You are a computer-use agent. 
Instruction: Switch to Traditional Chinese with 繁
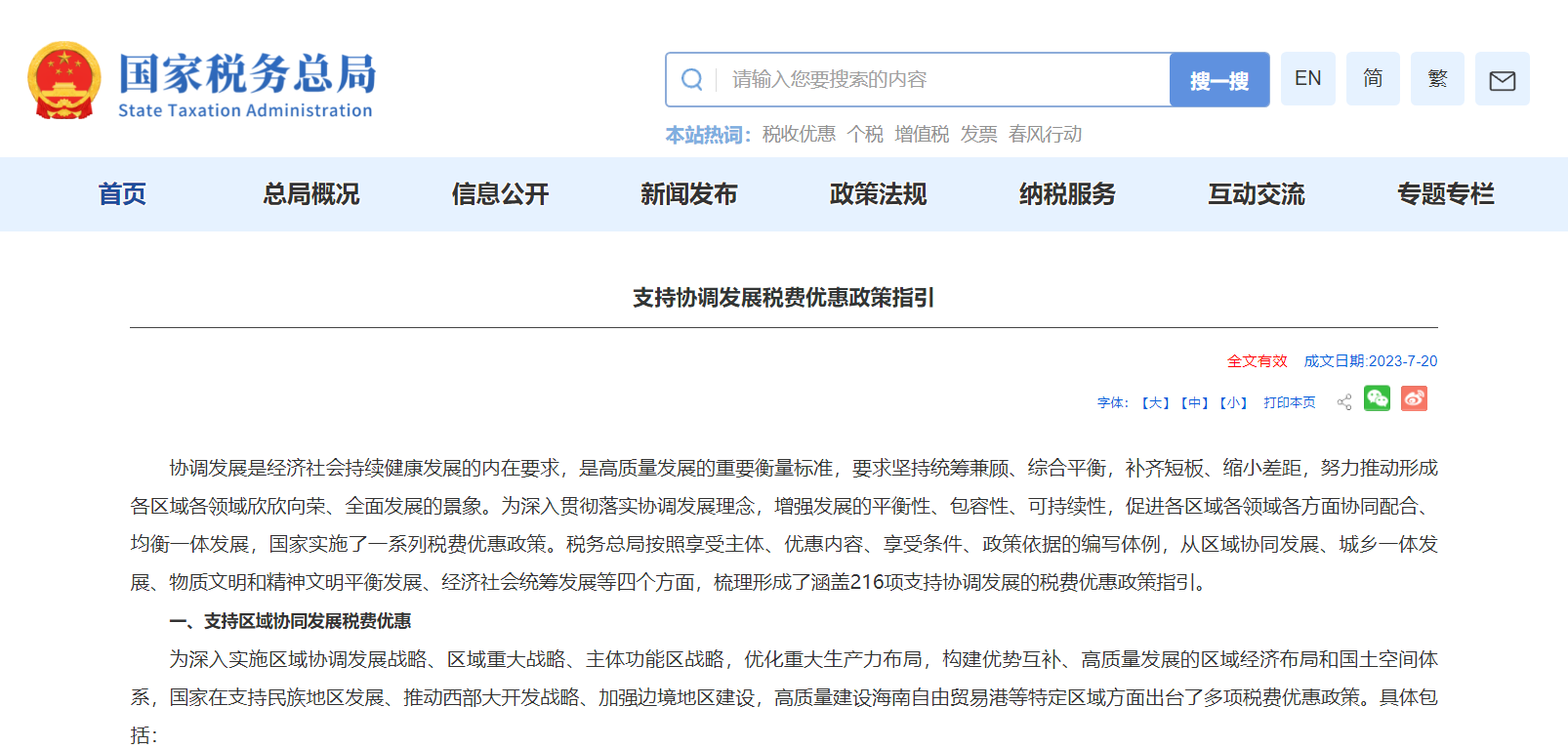(1437, 79)
